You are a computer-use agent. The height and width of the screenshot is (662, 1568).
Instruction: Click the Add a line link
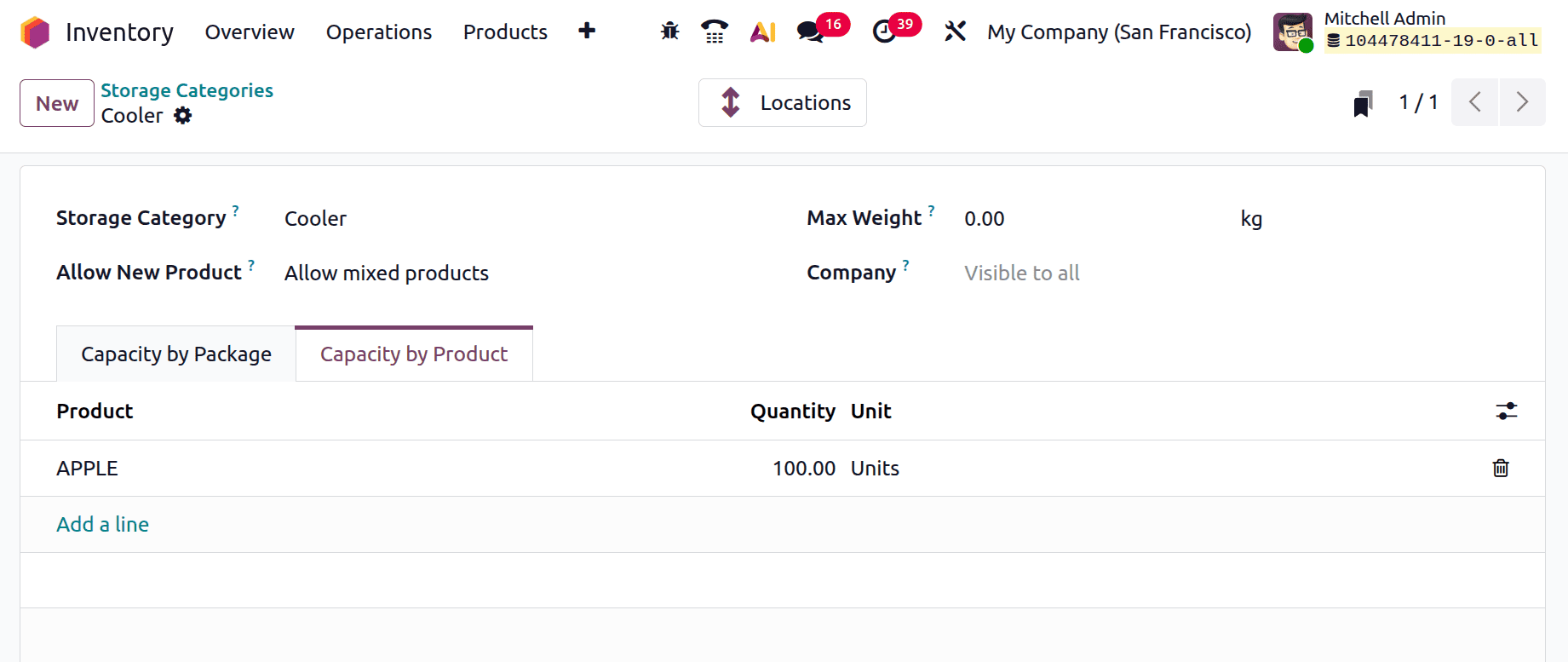pos(102,525)
